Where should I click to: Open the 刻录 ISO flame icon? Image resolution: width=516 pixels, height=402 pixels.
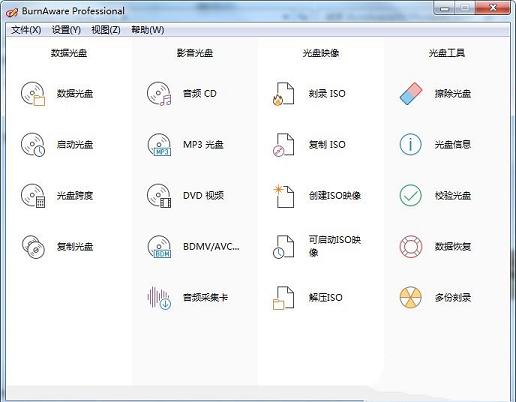[283, 94]
